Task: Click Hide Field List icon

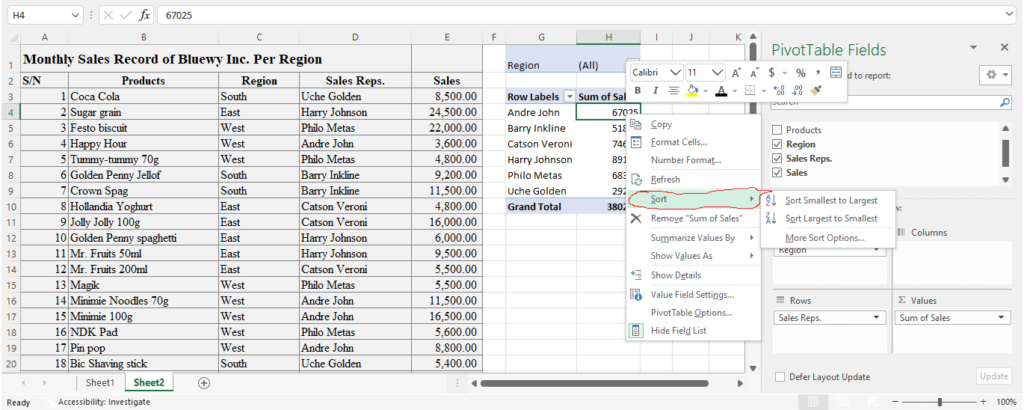Action: click(636, 330)
